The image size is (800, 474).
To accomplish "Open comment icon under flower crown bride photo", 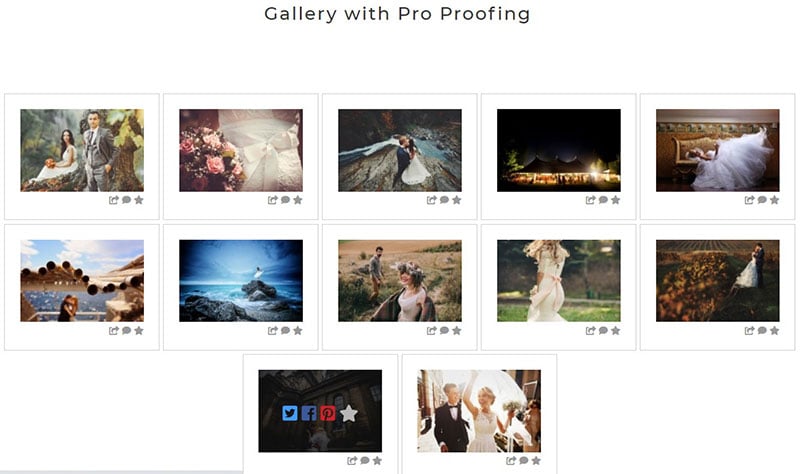I will pos(444,331).
